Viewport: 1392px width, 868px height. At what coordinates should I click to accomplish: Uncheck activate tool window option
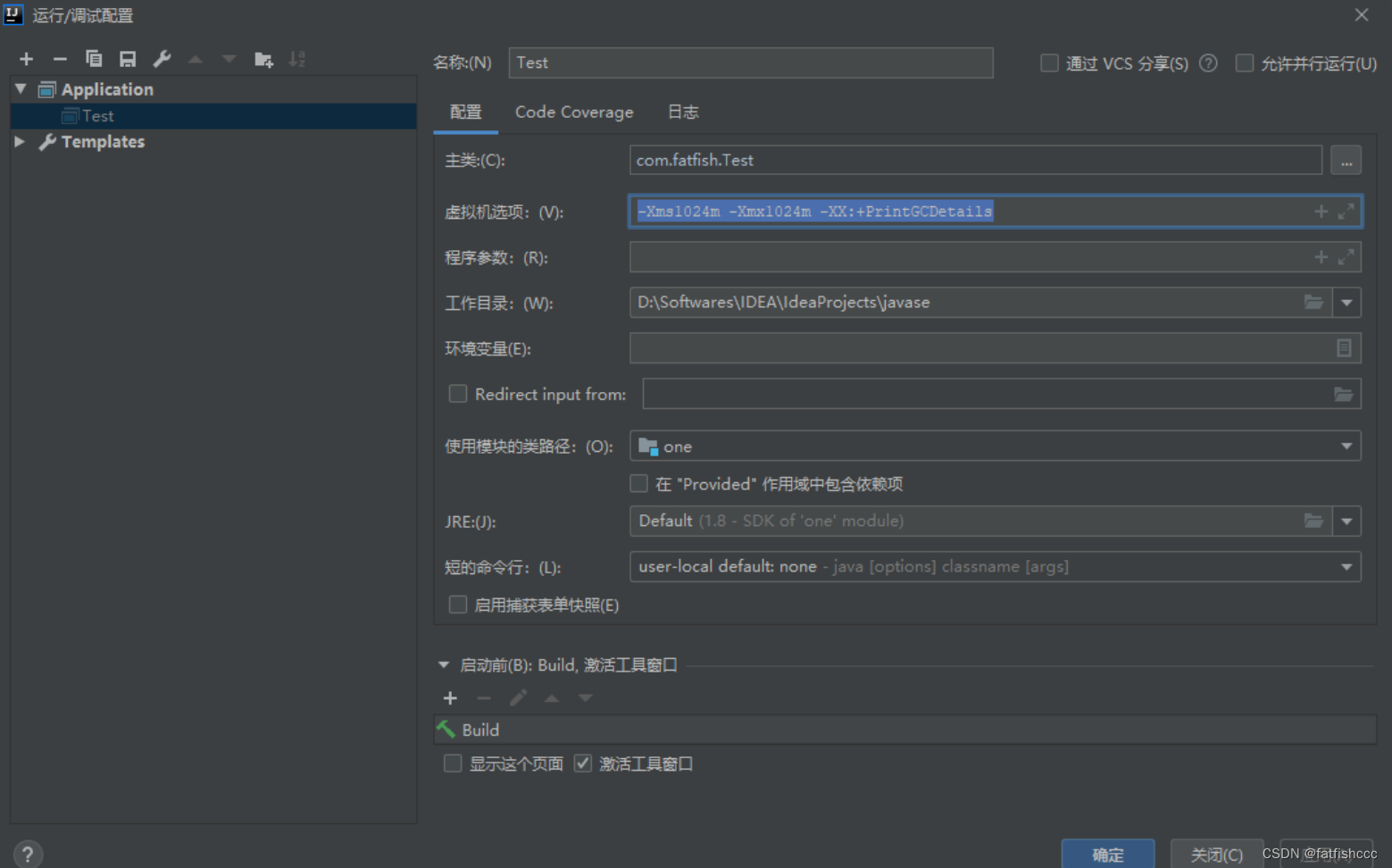[583, 764]
